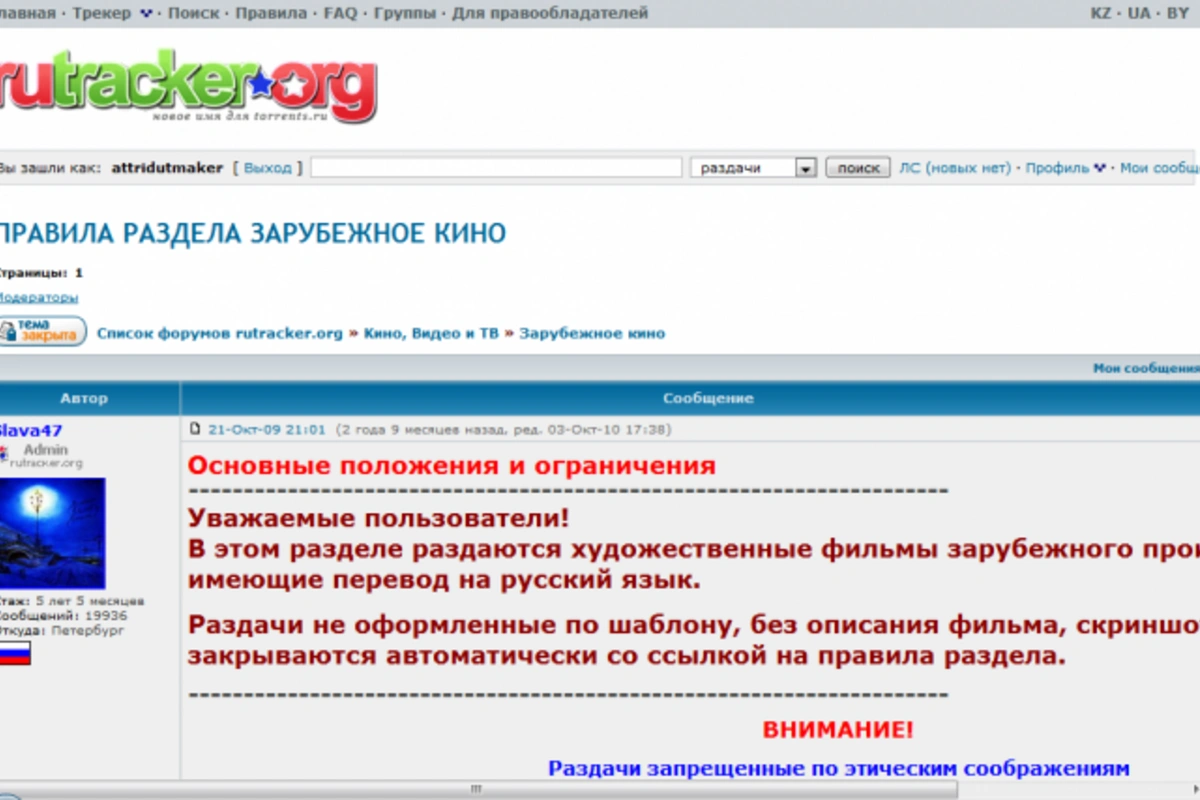Log out via Выход link
The width and height of the screenshot is (1200, 800).
pyautogui.click(x=267, y=168)
